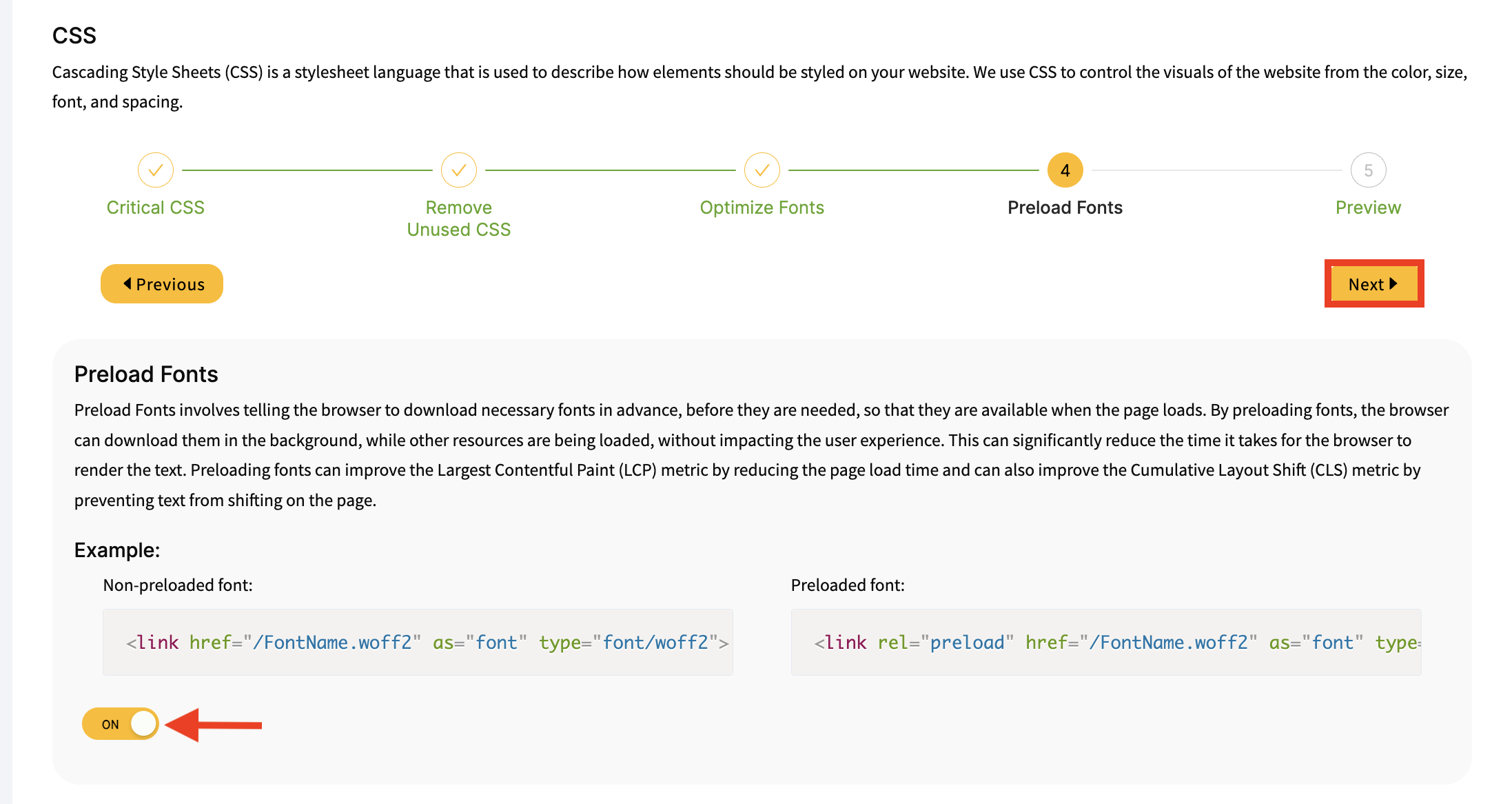Click the Critical CSS step checkmark circle
Viewport: 1512px width, 804px height.
[156, 170]
